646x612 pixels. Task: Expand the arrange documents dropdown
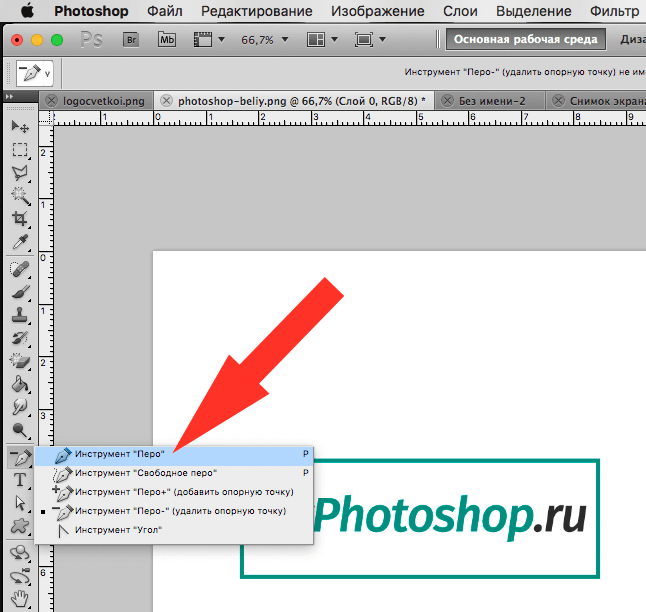tap(321, 40)
